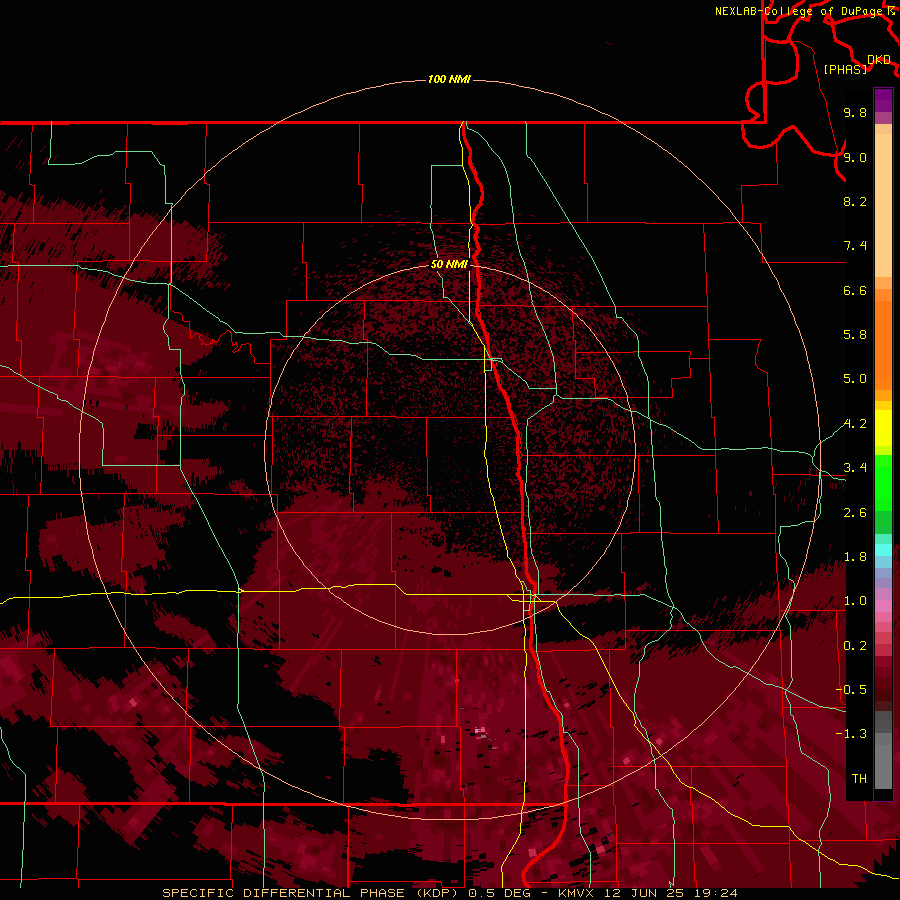
Task: Click the -0.5 value on the color scale
Action: coord(851,690)
